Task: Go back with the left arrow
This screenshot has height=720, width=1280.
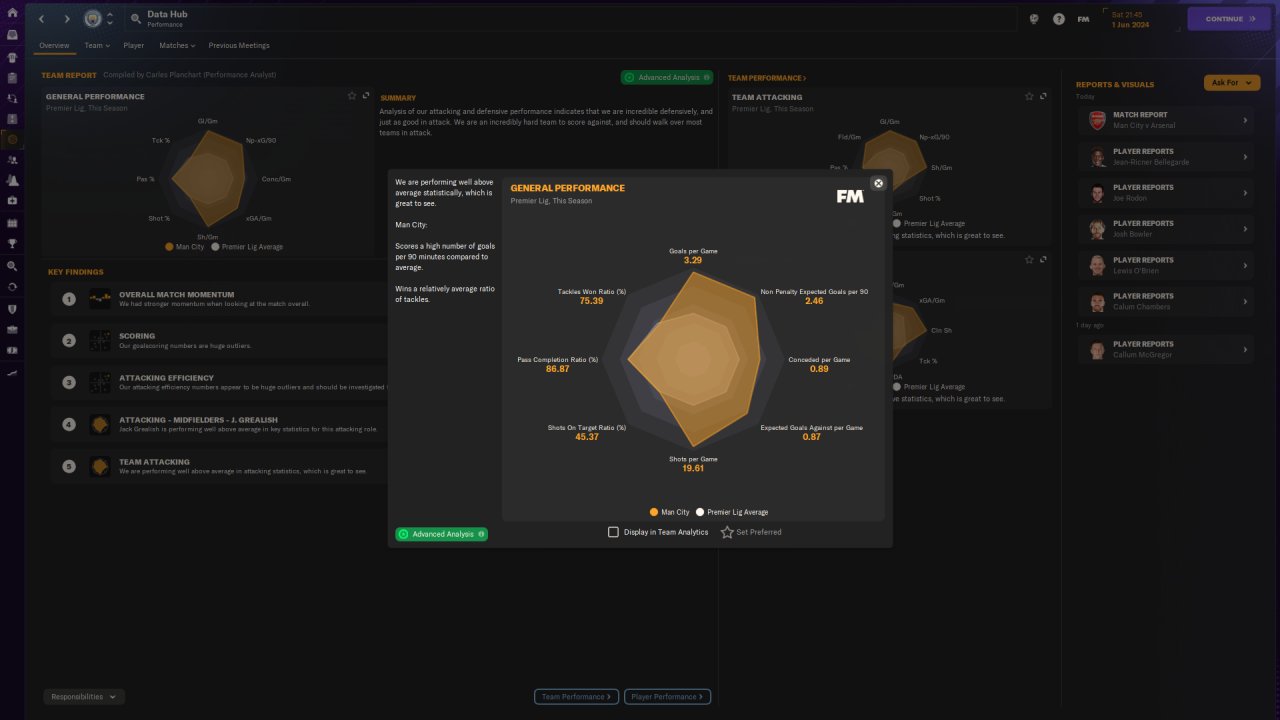Action: click(x=42, y=19)
